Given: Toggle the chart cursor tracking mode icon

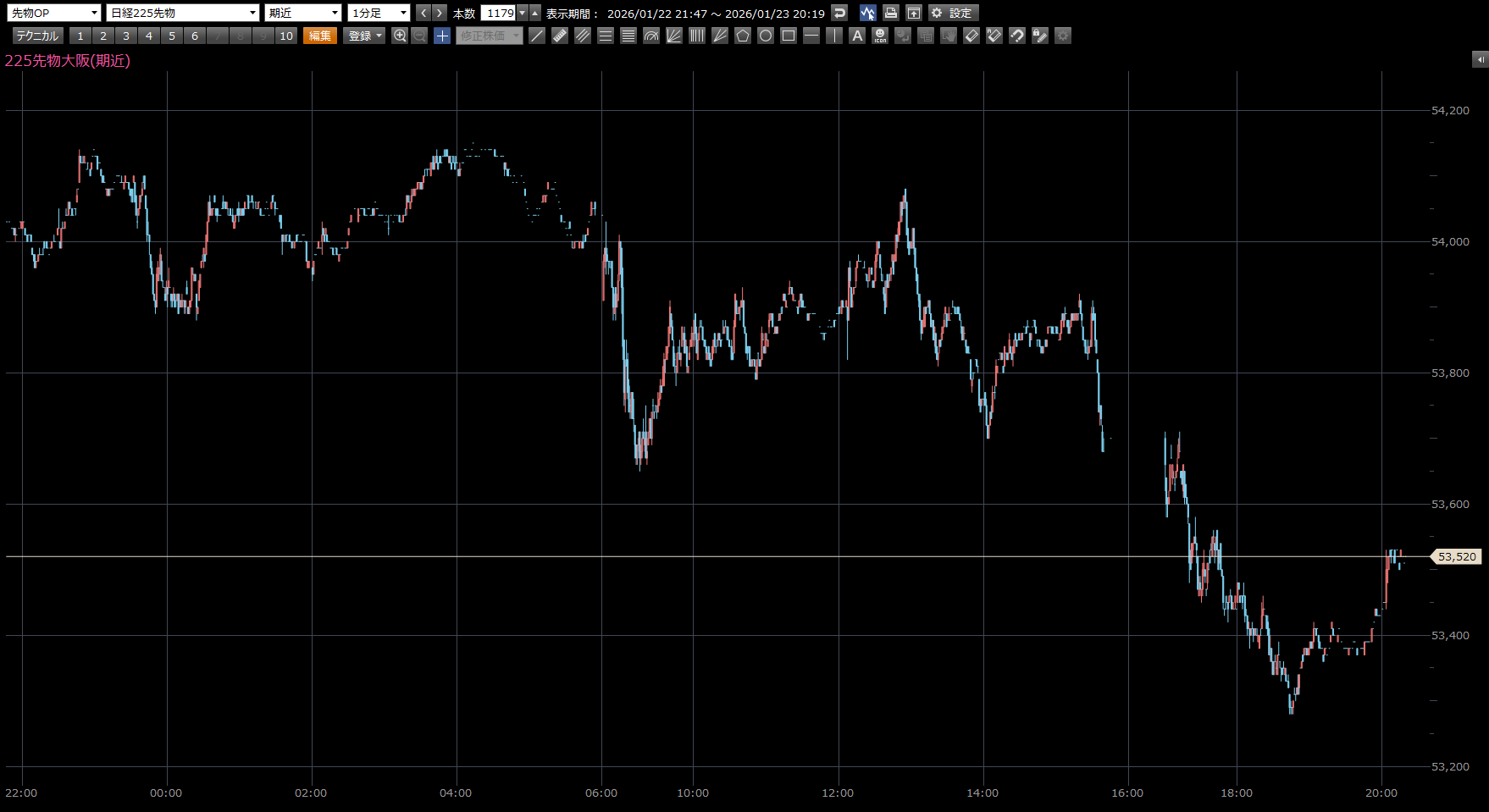Looking at the screenshot, I should (867, 13).
